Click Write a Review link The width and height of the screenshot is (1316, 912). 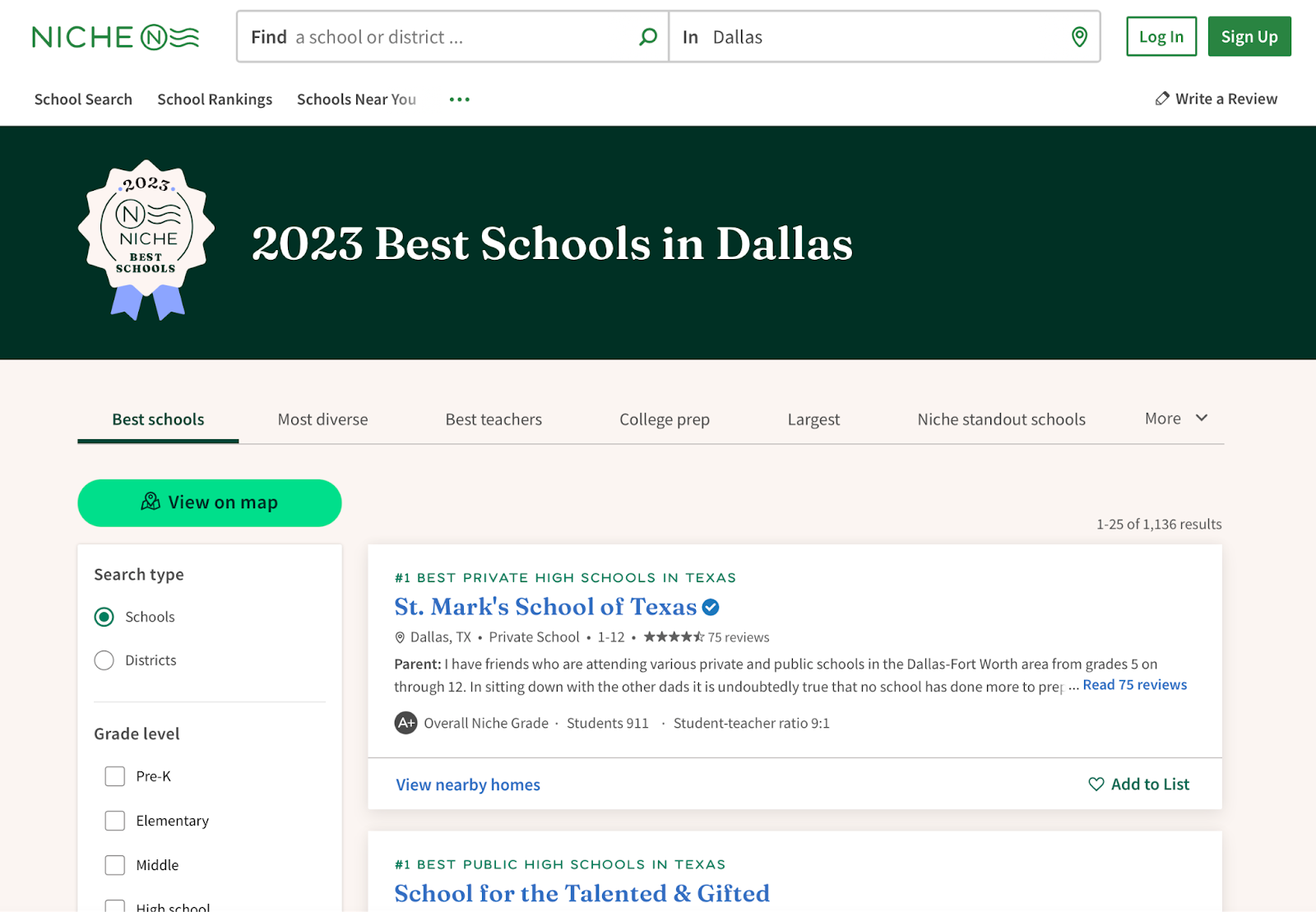pos(1216,99)
